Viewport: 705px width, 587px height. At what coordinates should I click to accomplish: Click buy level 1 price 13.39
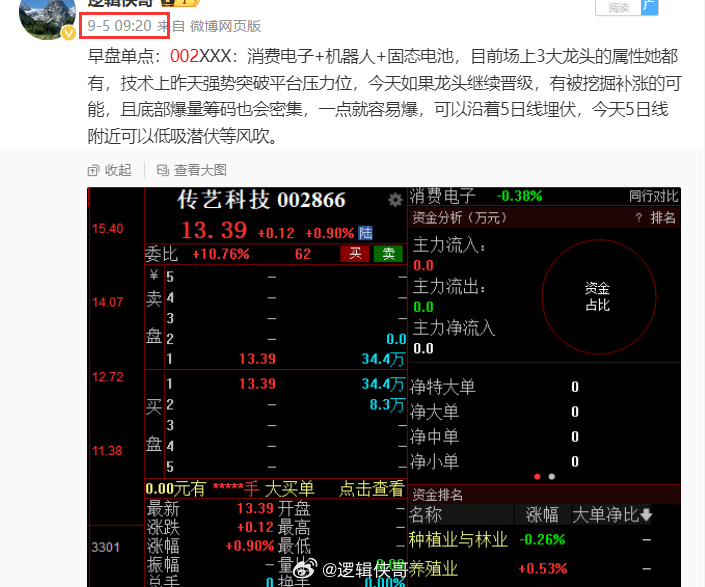257,384
